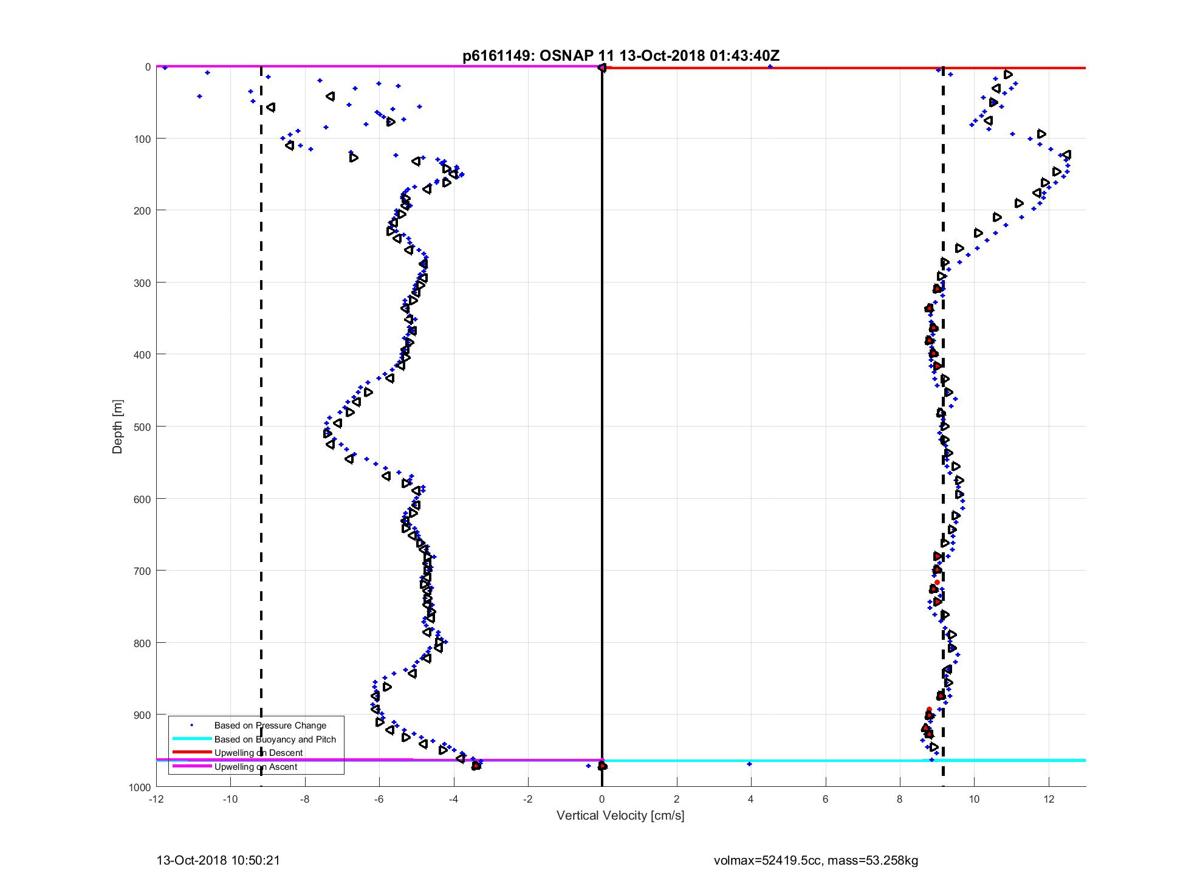Click velocity tick label 12
The image size is (1200, 885).
pyautogui.click(x=1048, y=798)
